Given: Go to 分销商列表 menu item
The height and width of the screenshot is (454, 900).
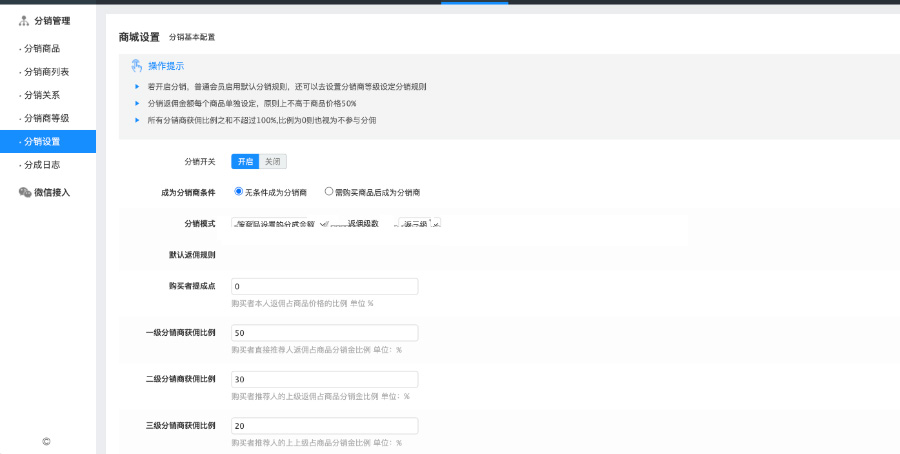Looking at the screenshot, I should (46, 72).
